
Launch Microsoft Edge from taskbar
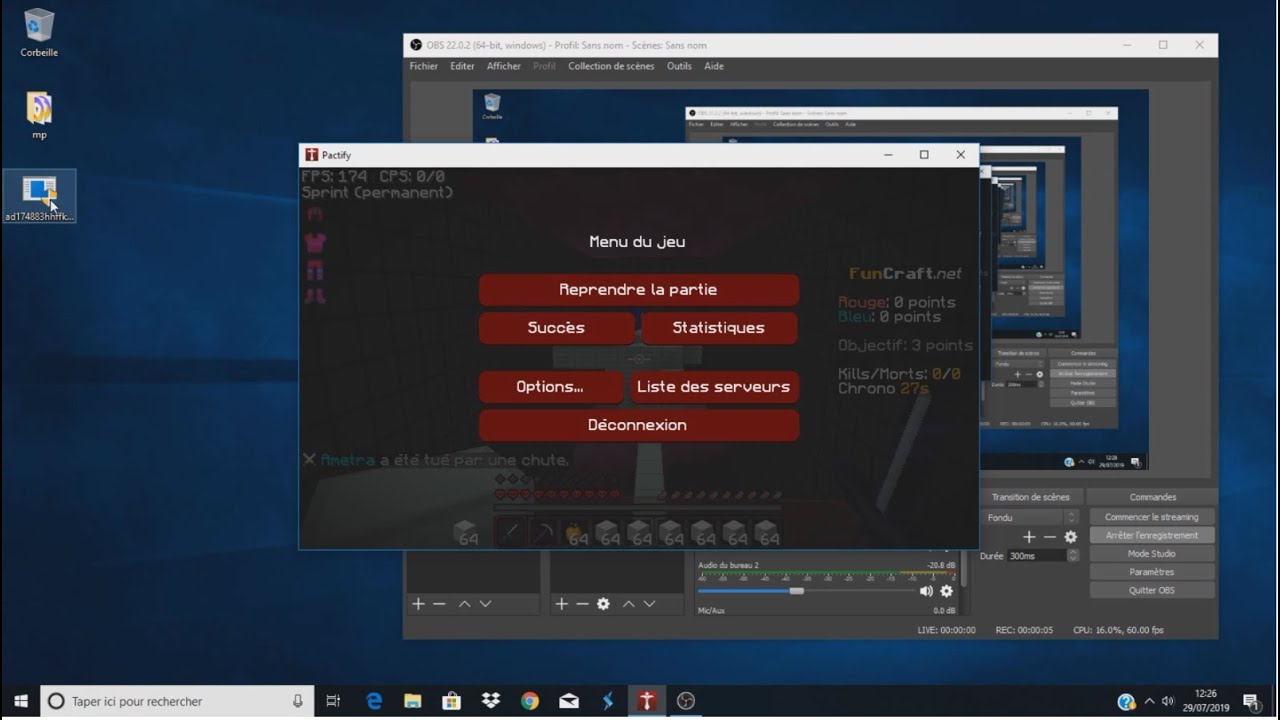(x=374, y=701)
